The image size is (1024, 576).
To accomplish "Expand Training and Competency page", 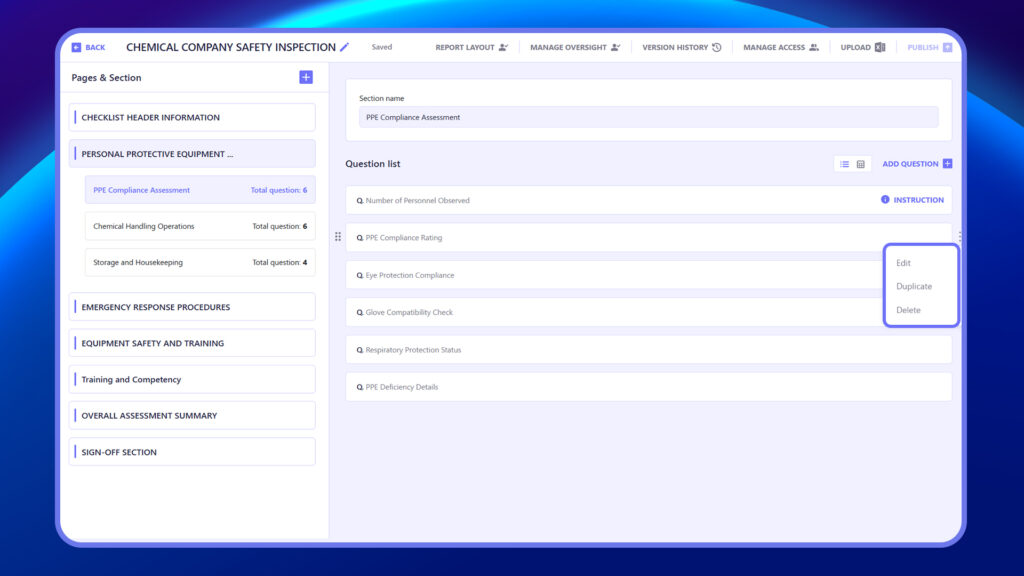I will click(192, 379).
